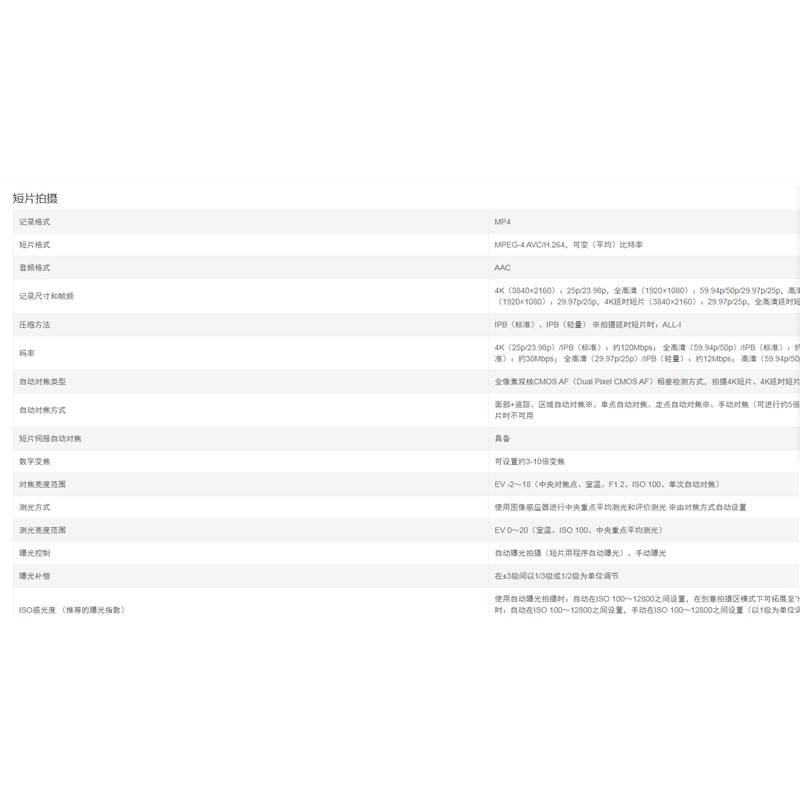Click the 自动对焦类型 row label
The image size is (800, 800).
pos(42,382)
